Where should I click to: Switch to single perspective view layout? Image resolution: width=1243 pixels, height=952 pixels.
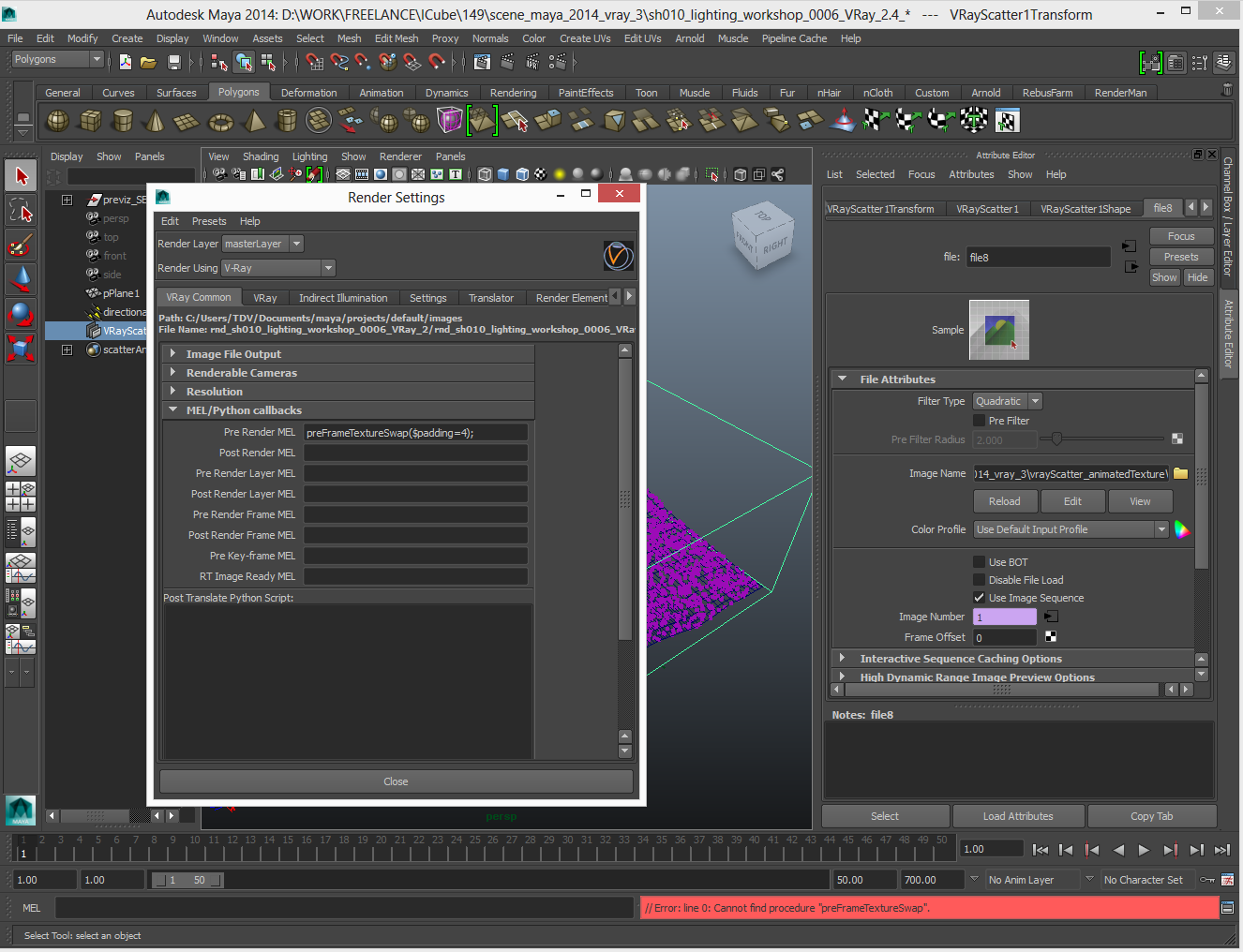tap(21, 461)
